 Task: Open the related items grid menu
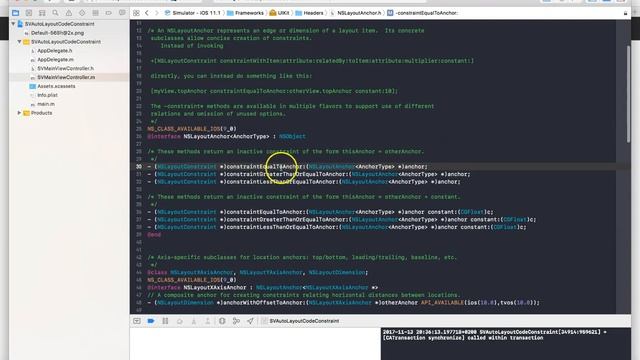[x=136, y=13]
